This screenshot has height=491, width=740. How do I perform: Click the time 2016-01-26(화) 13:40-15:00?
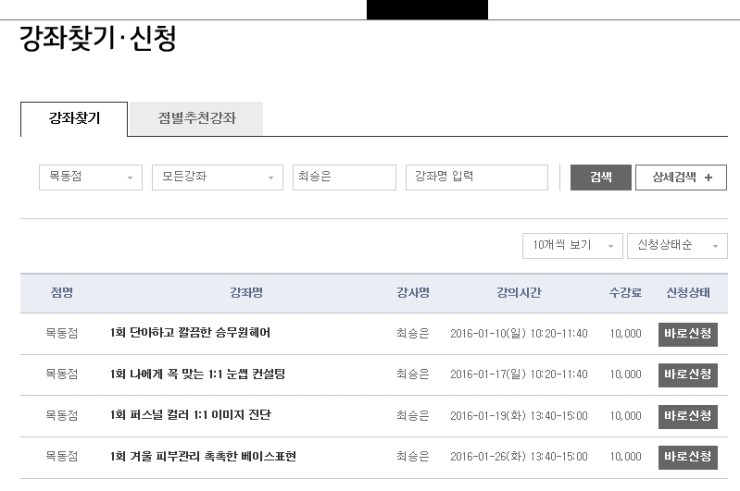(x=519, y=457)
